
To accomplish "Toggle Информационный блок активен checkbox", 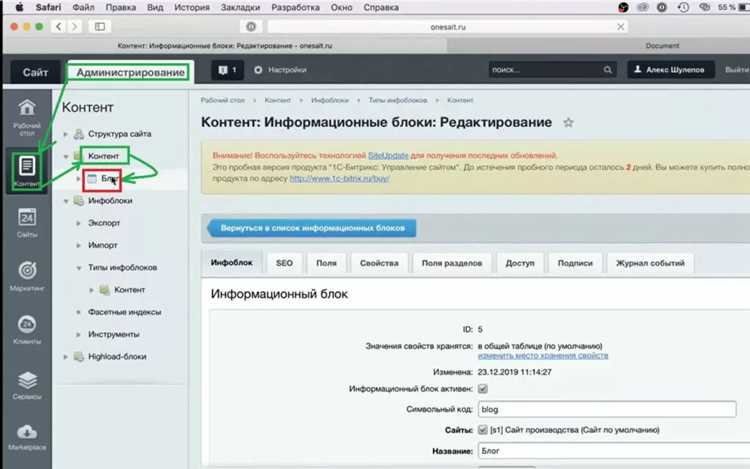I will tap(483, 389).
